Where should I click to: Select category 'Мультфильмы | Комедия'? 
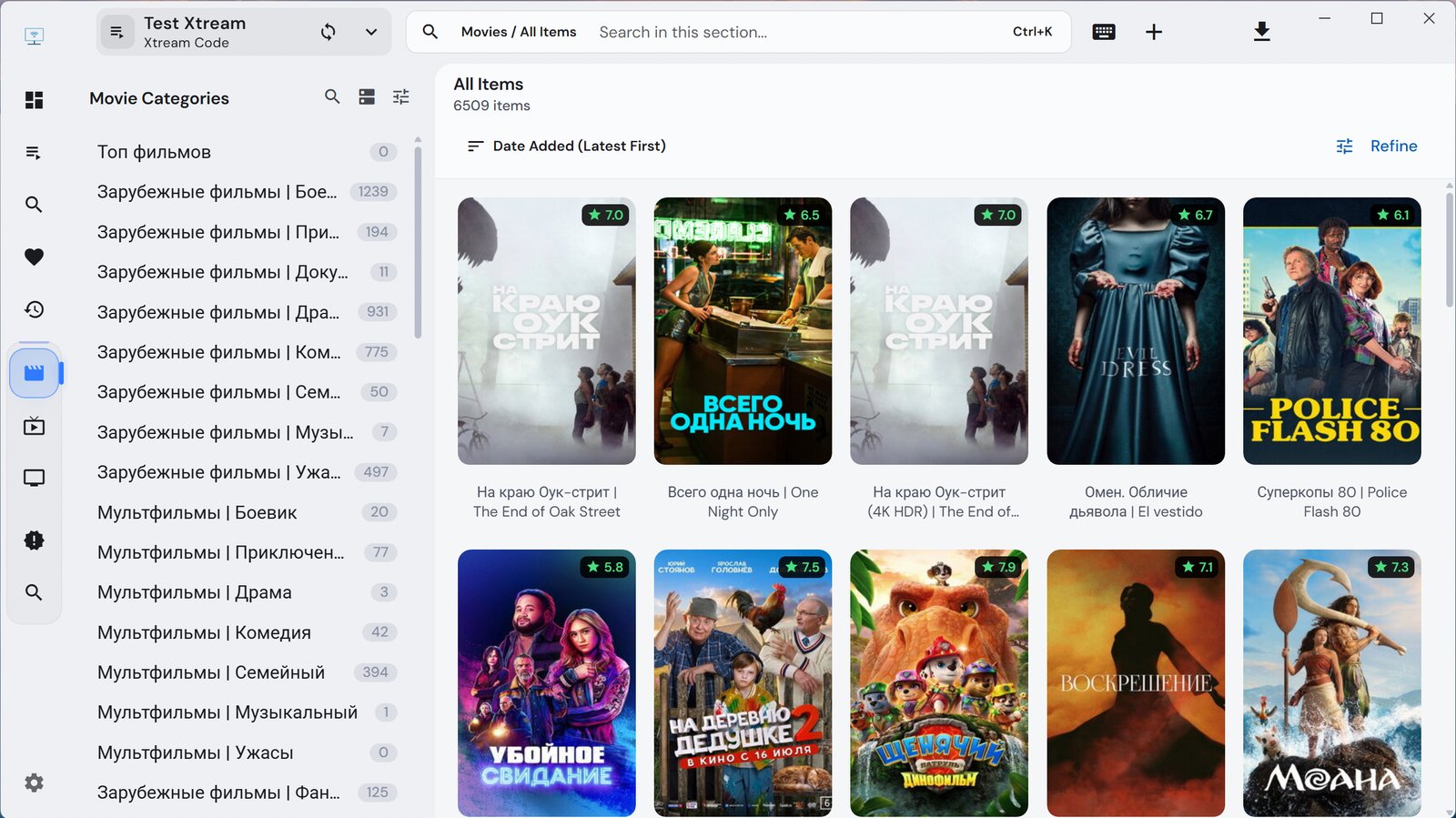(246, 632)
